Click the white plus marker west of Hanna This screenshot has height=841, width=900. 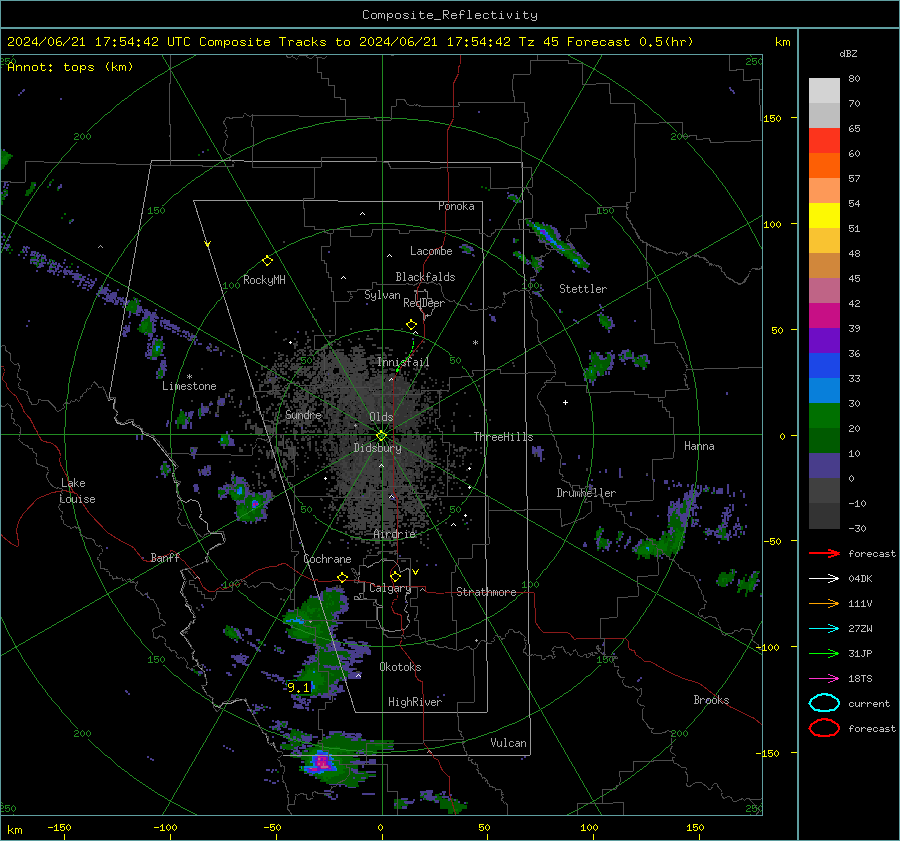coord(565,402)
